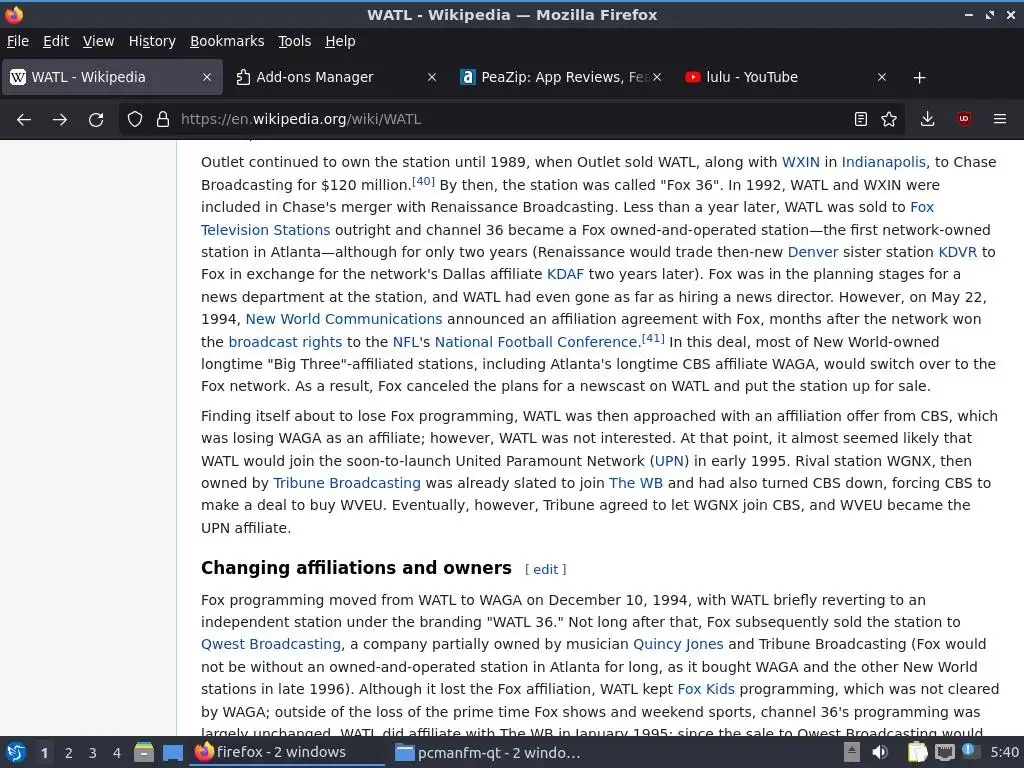Open the File menu
The height and width of the screenshot is (768, 1024).
(x=18, y=41)
